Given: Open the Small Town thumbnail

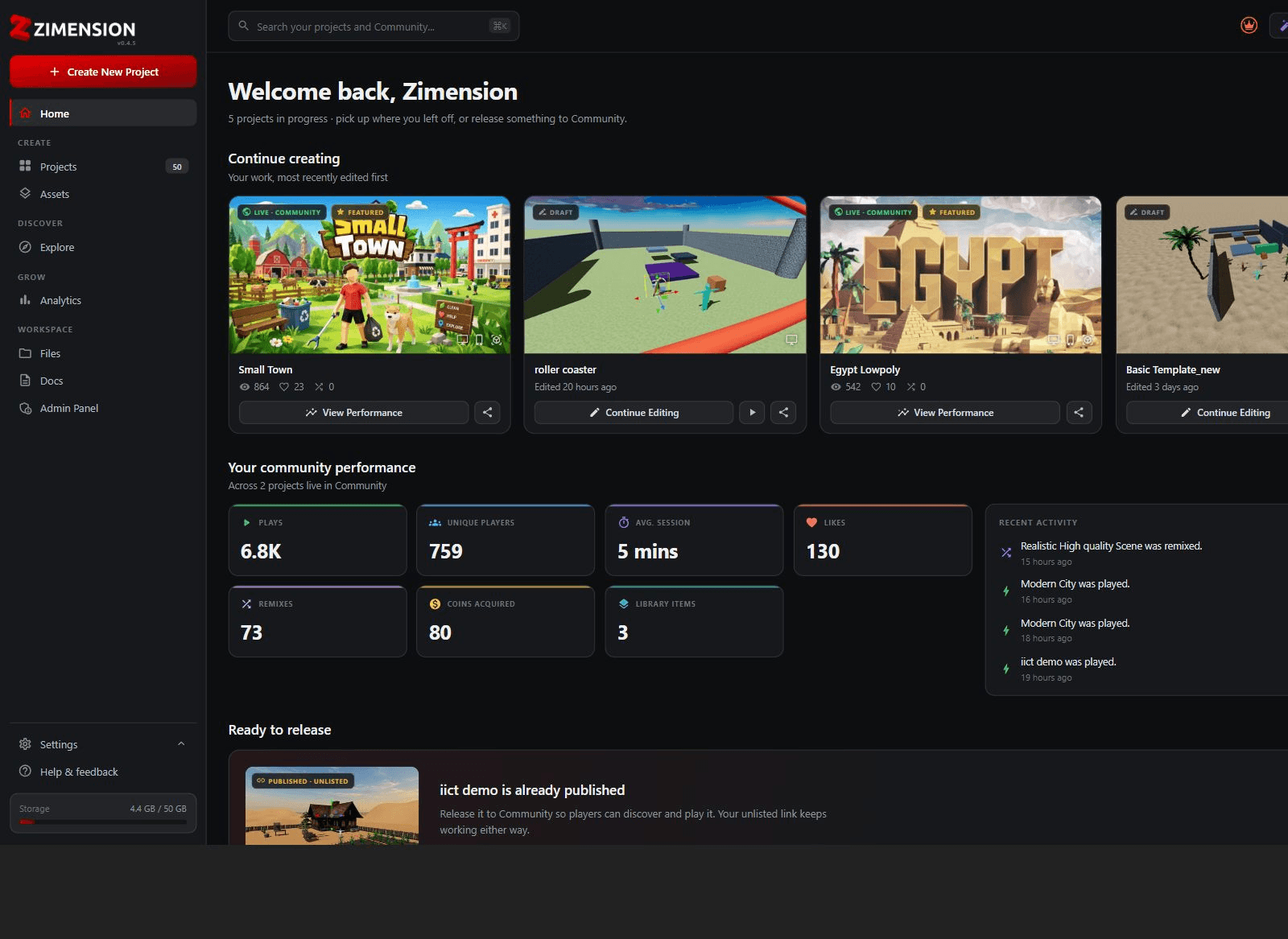Looking at the screenshot, I should tap(369, 275).
